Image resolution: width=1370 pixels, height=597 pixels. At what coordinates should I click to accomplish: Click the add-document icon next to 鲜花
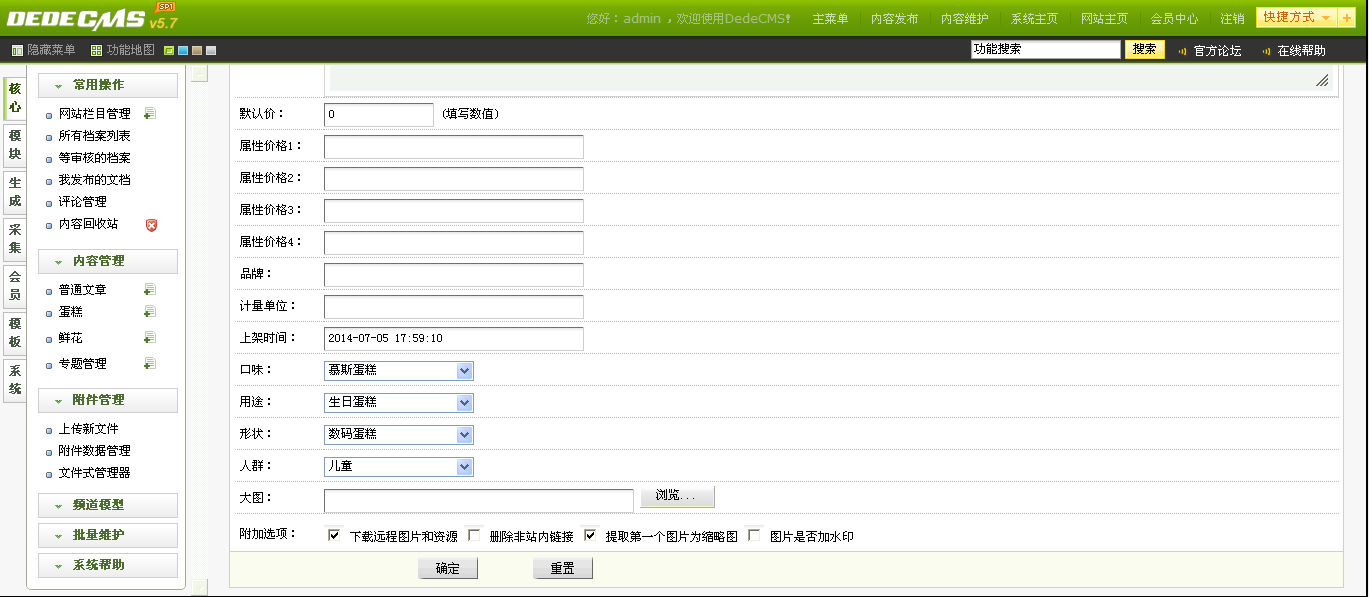(149, 338)
